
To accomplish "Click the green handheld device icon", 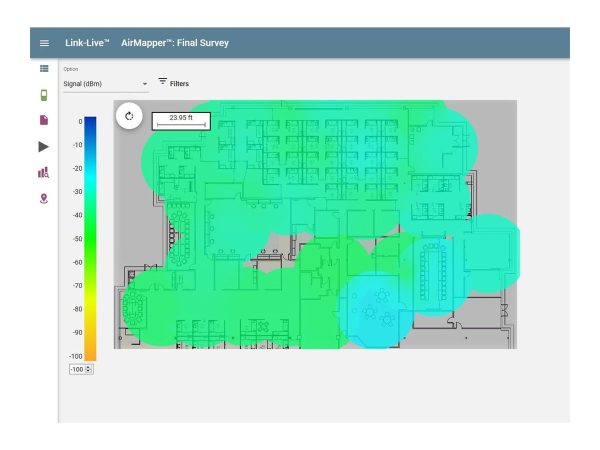I will tap(44, 95).
